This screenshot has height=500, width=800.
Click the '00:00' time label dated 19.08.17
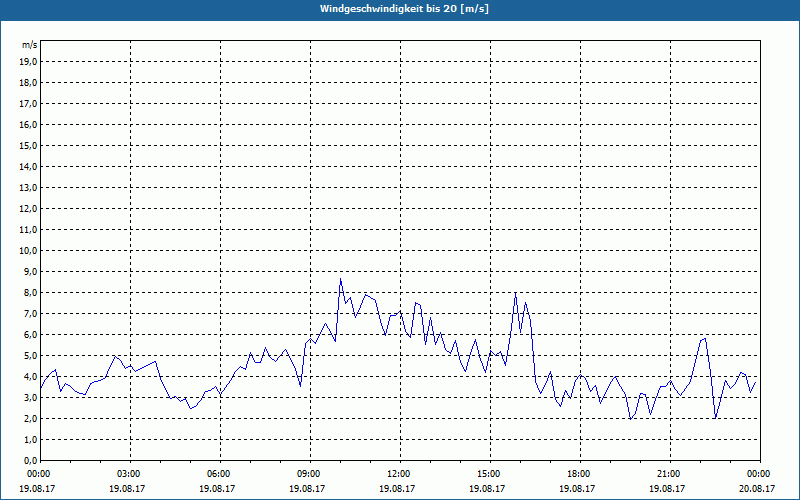coord(38,474)
